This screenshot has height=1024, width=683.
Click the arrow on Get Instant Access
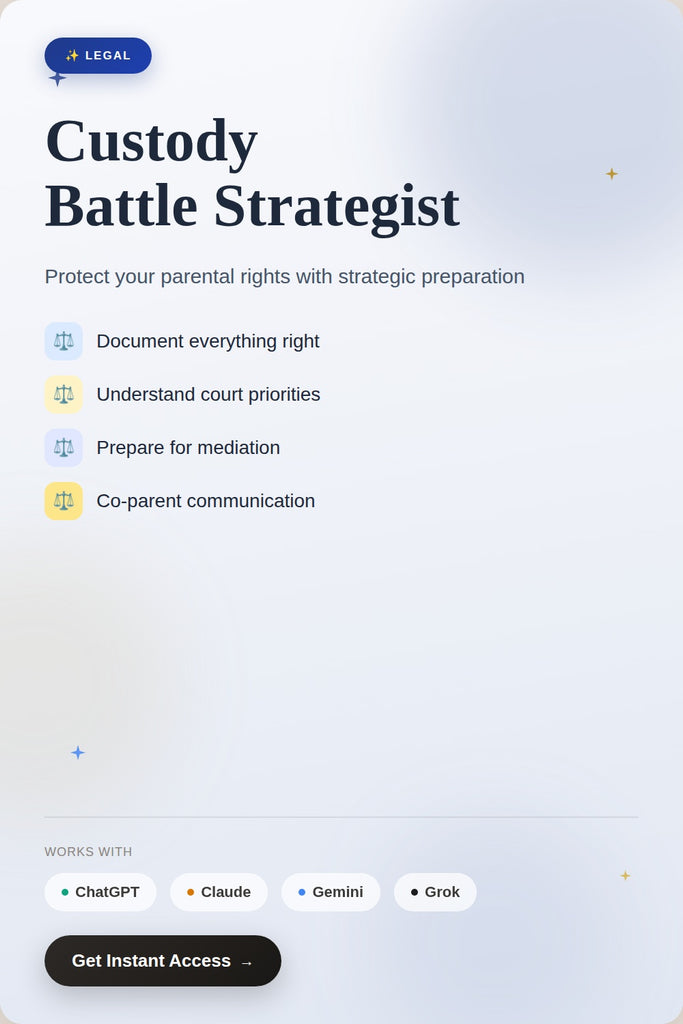pos(246,962)
